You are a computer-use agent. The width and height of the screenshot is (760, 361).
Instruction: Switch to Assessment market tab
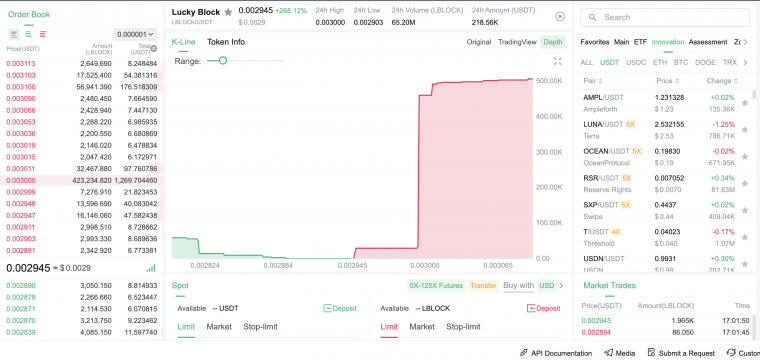tap(708, 42)
